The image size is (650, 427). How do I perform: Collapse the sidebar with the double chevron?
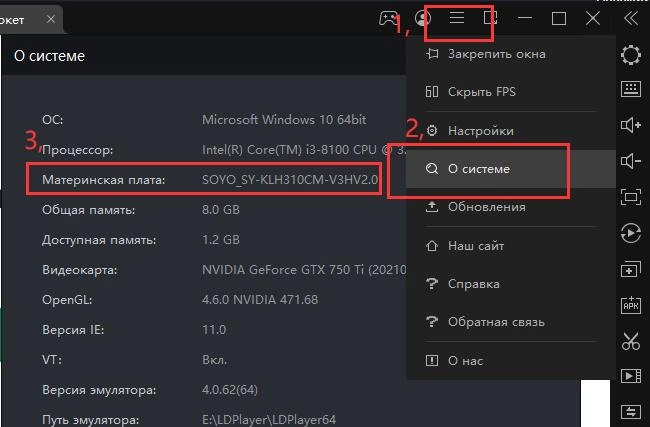[630, 18]
